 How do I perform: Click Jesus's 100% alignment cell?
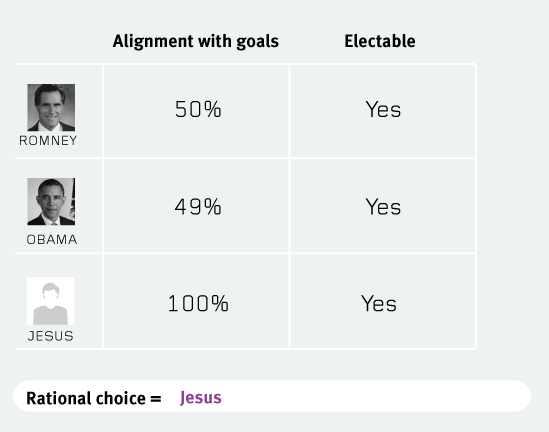(196, 301)
